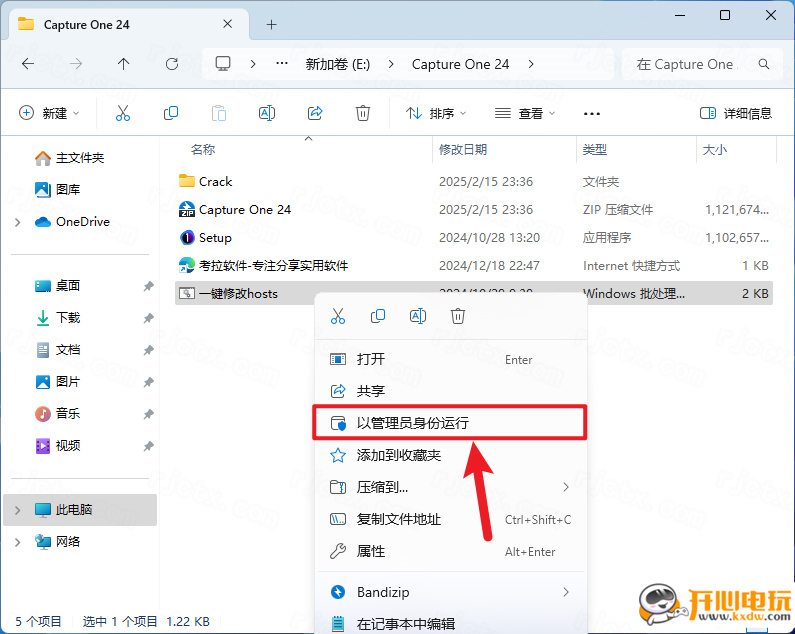
Task: Choose 在记事本中编辑 in the context menu
Action: pos(451,623)
